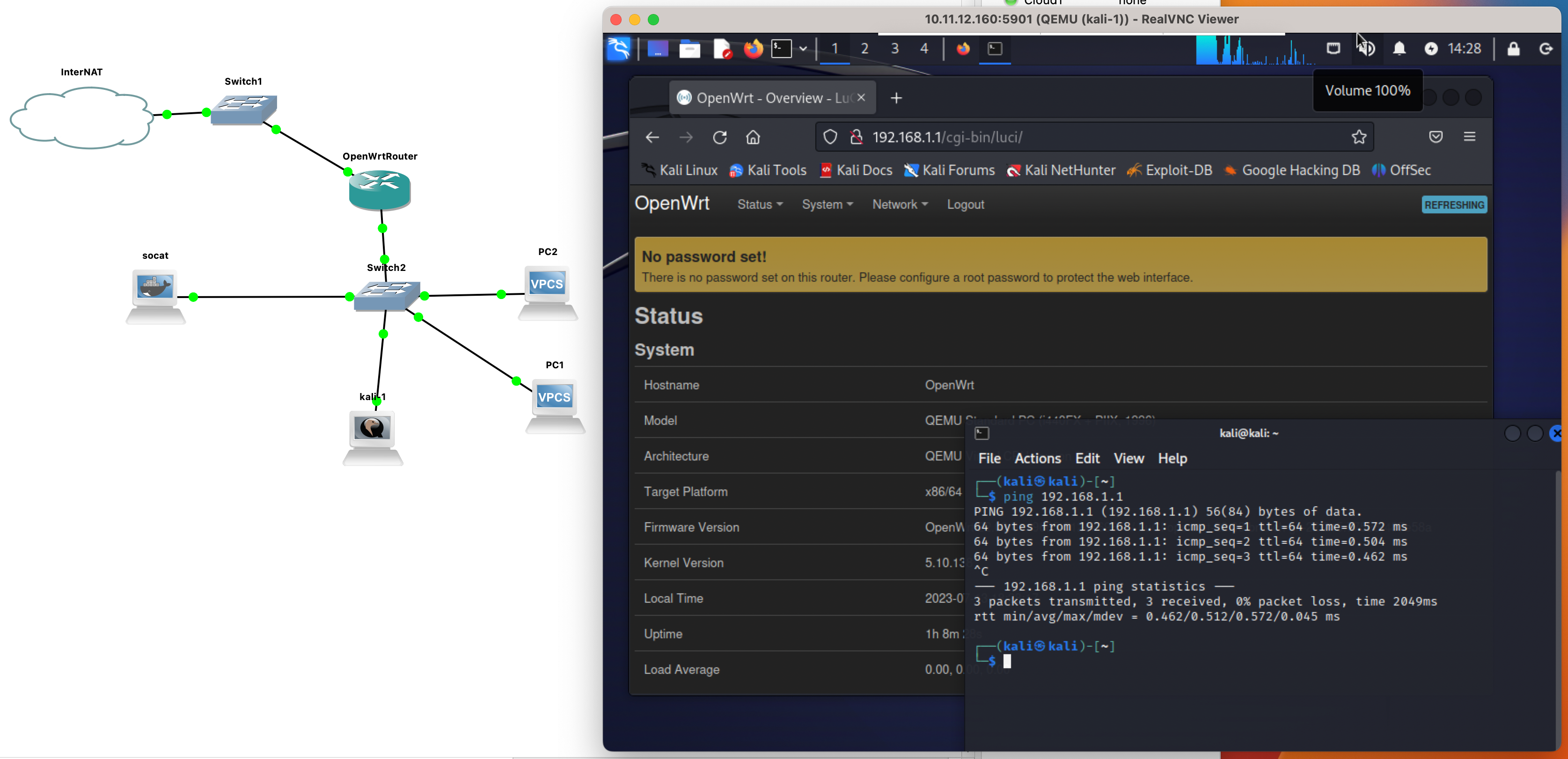Toggle auto-refresh with the REFRESHING button
Viewport: 1568px width, 759px height.
click(x=1454, y=204)
